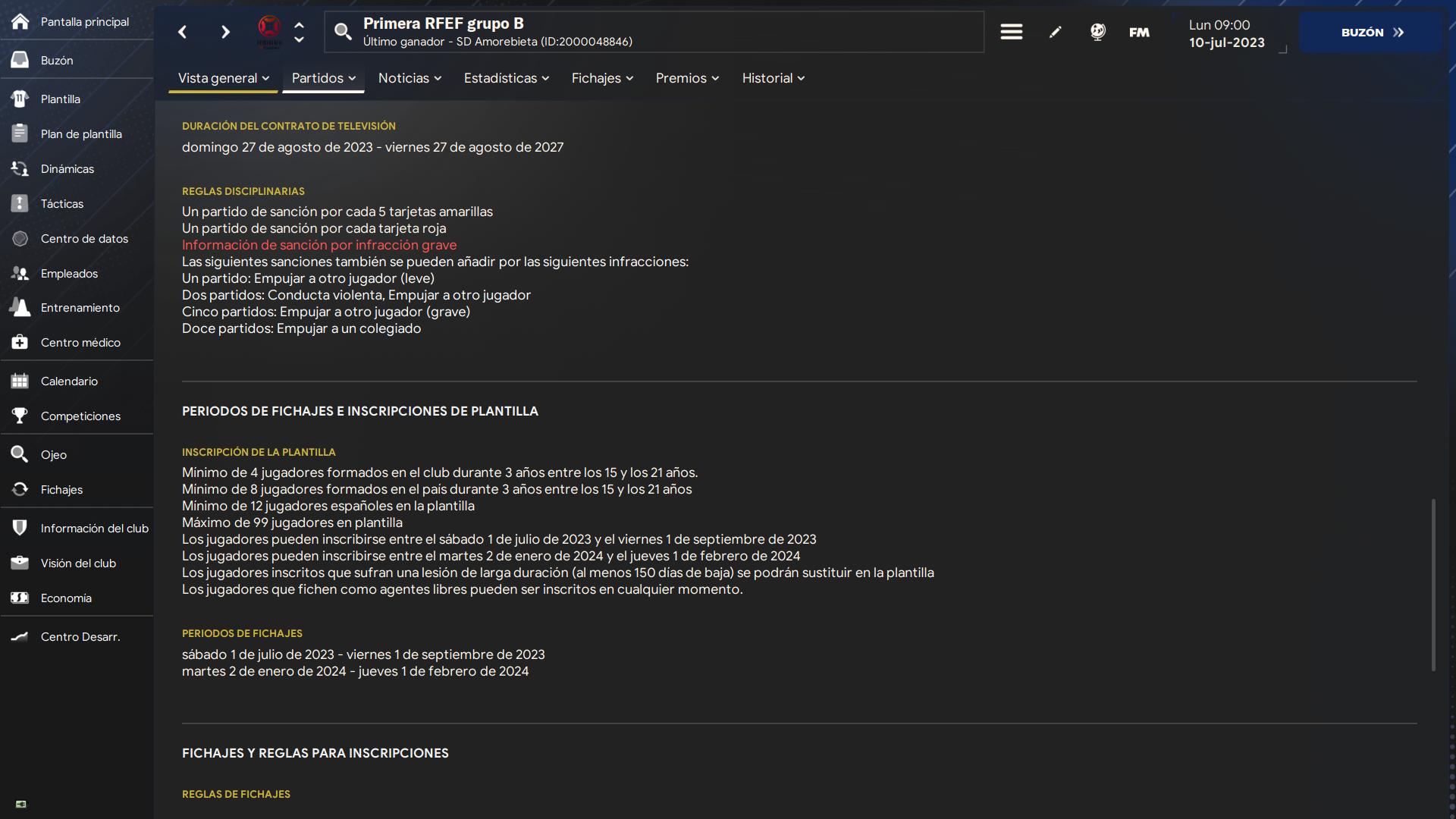Click the DURACIÓN DEL CONTRATO DE TELEVISIÓN heading

(x=289, y=126)
